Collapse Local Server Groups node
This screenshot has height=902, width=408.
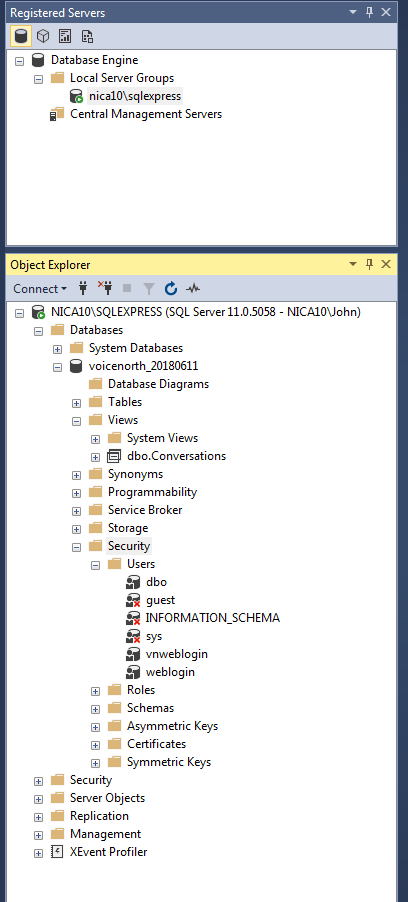[x=39, y=78]
